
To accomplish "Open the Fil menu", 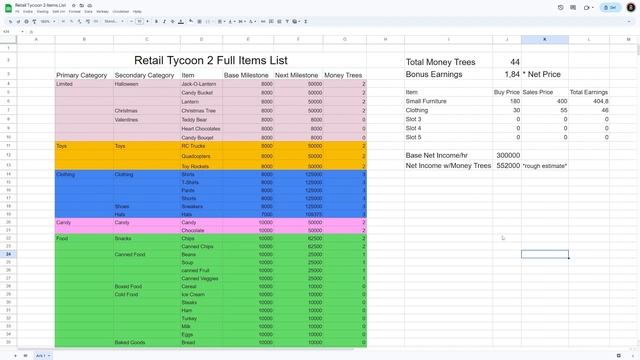I will [x=17, y=11].
